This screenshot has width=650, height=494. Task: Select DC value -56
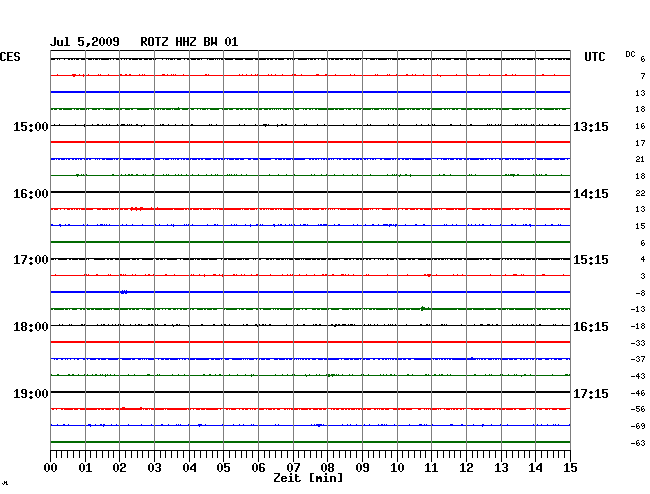coord(638,409)
